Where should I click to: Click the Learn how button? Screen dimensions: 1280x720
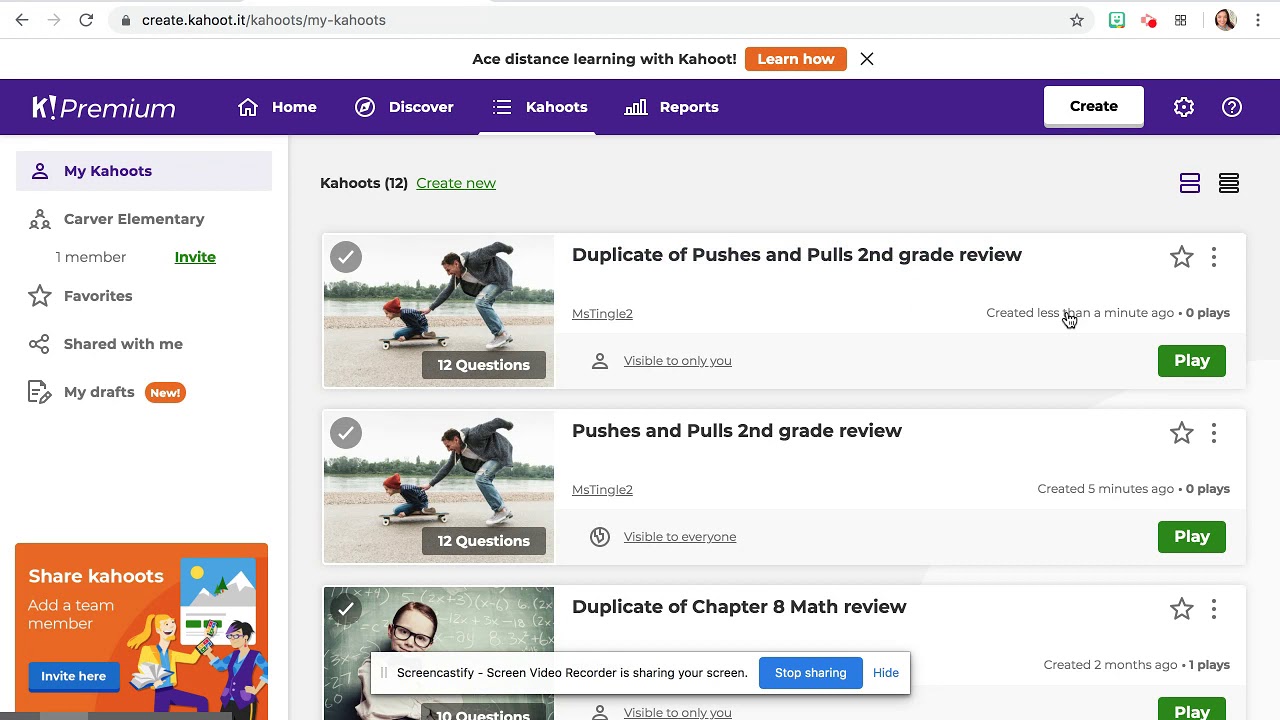click(x=796, y=59)
